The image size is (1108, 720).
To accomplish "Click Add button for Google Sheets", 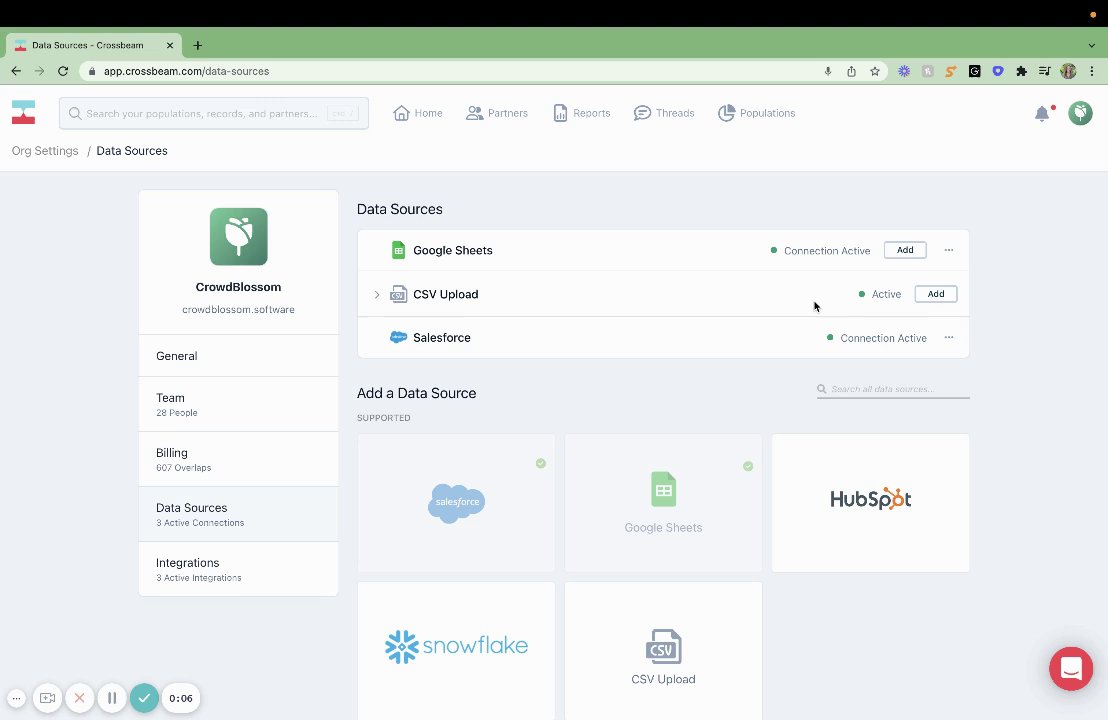I will (904, 250).
